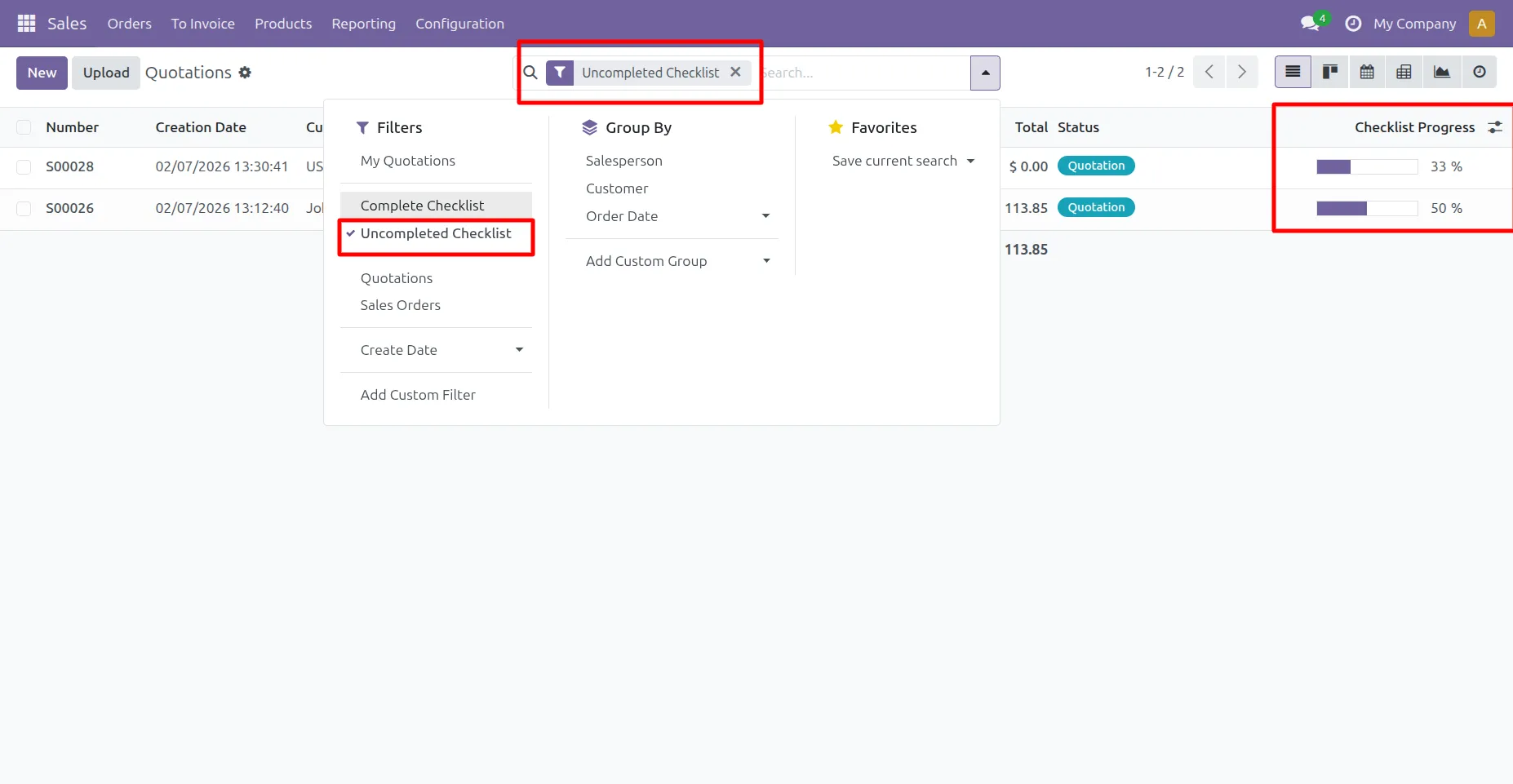Remove the Uncompleted Checklist filter tag
1513x784 pixels.
(x=735, y=72)
